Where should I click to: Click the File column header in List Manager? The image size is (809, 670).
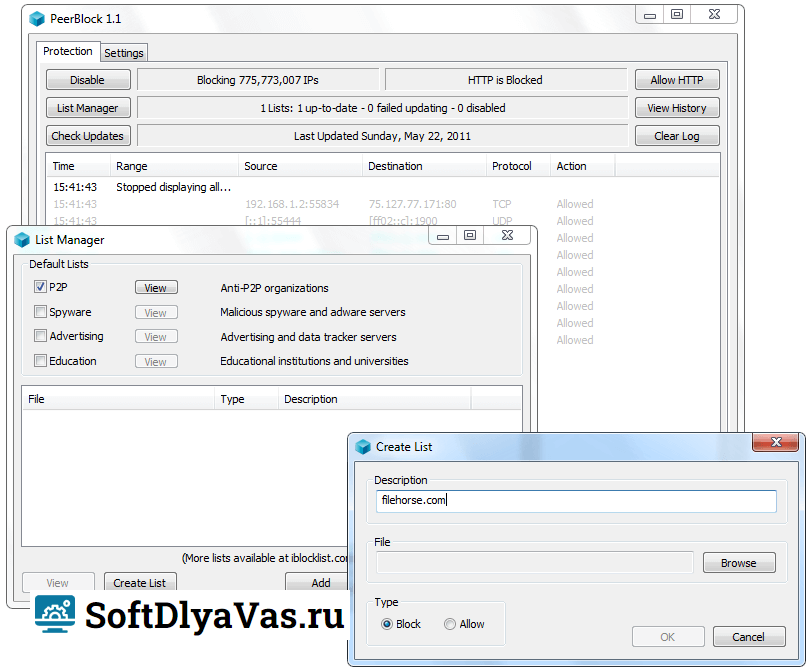118,399
